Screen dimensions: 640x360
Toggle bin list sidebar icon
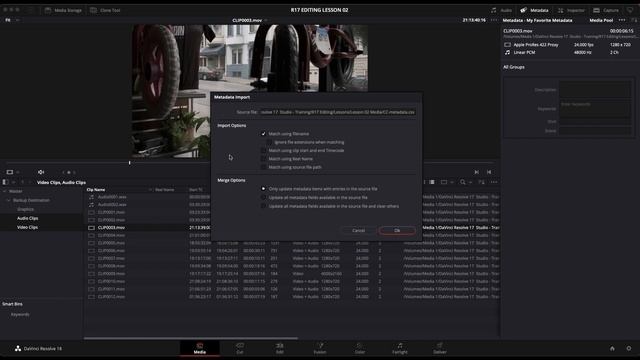click(x=5, y=182)
